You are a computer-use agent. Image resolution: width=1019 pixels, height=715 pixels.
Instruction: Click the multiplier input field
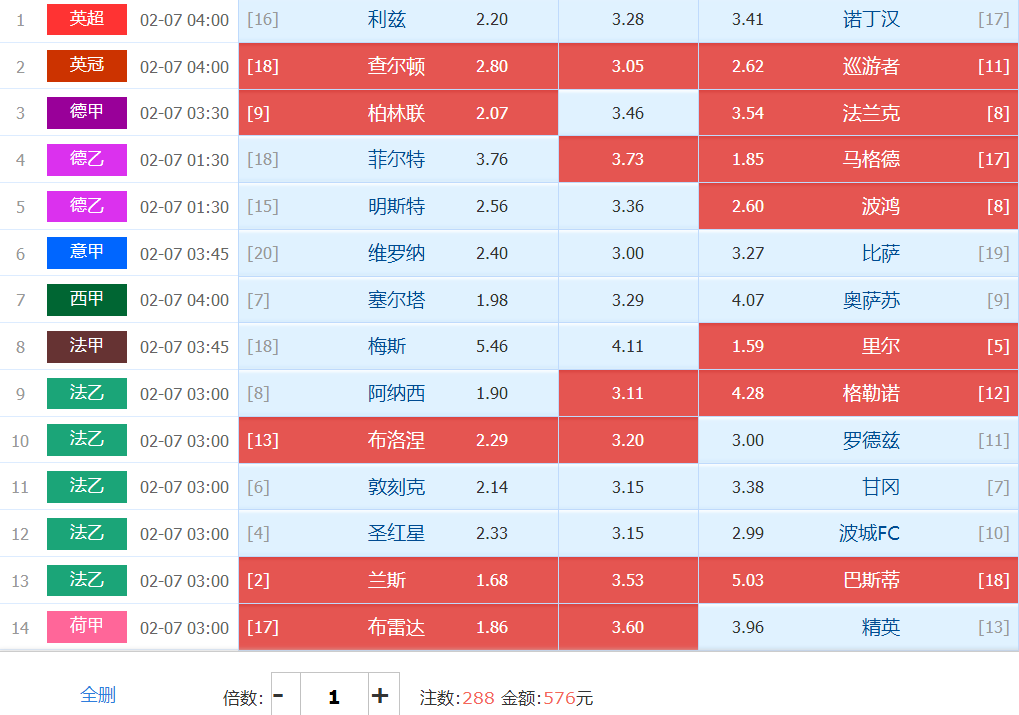pos(334,696)
